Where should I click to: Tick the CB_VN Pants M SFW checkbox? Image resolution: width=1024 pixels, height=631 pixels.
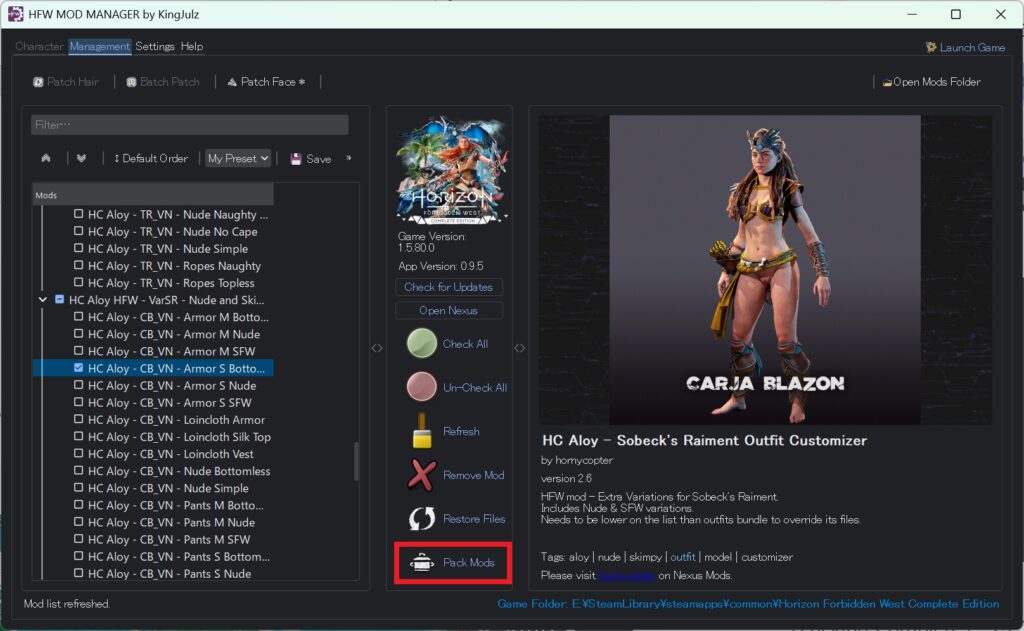point(79,540)
